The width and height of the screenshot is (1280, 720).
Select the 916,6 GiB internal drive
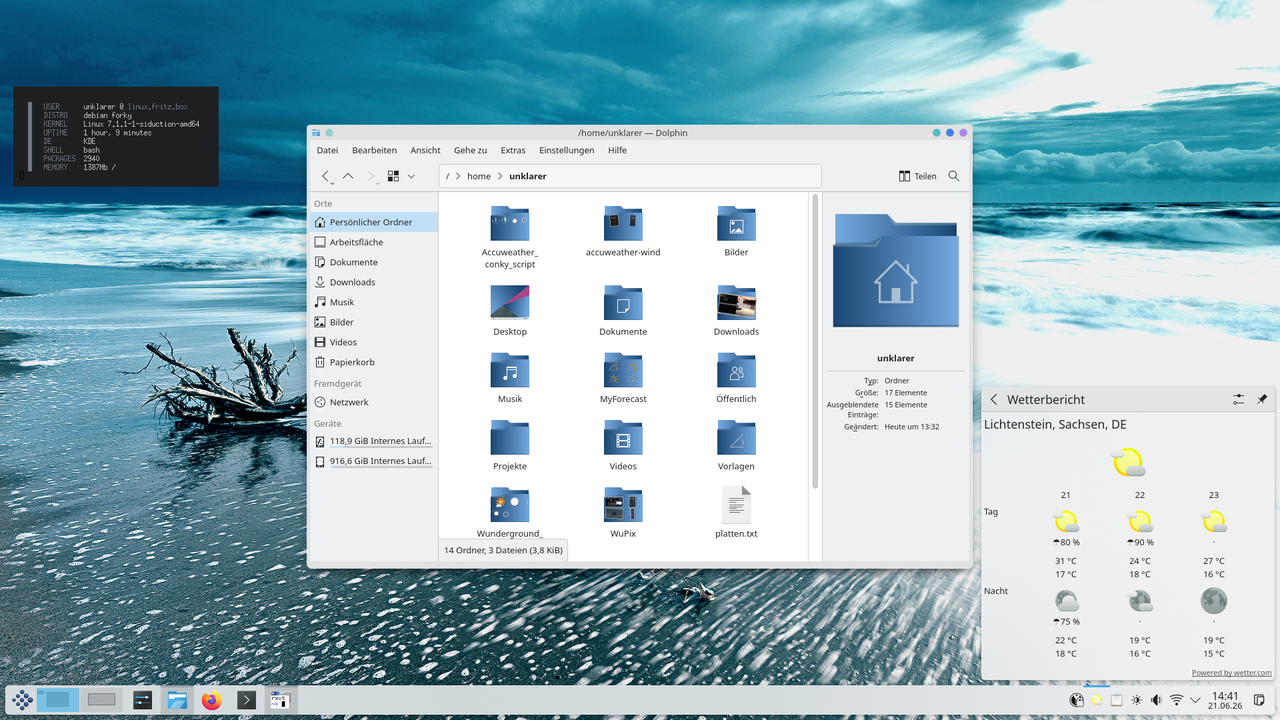click(x=373, y=461)
